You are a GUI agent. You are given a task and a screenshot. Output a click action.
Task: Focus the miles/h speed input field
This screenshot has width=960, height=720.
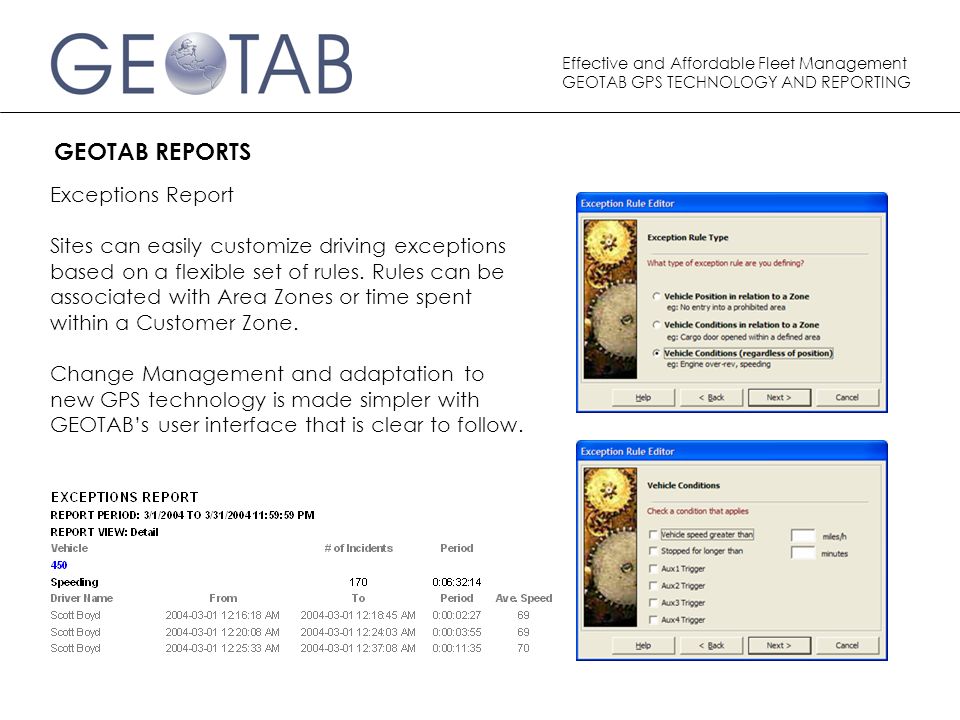coord(803,536)
